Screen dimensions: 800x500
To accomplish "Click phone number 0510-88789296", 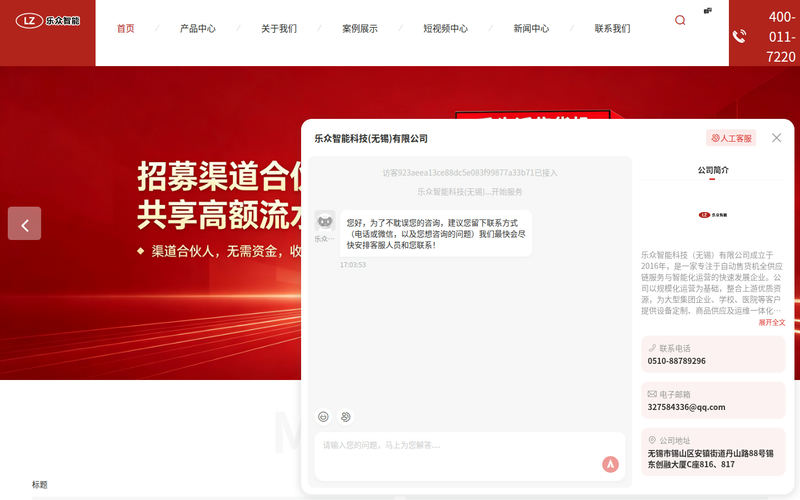I will (677, 361).
